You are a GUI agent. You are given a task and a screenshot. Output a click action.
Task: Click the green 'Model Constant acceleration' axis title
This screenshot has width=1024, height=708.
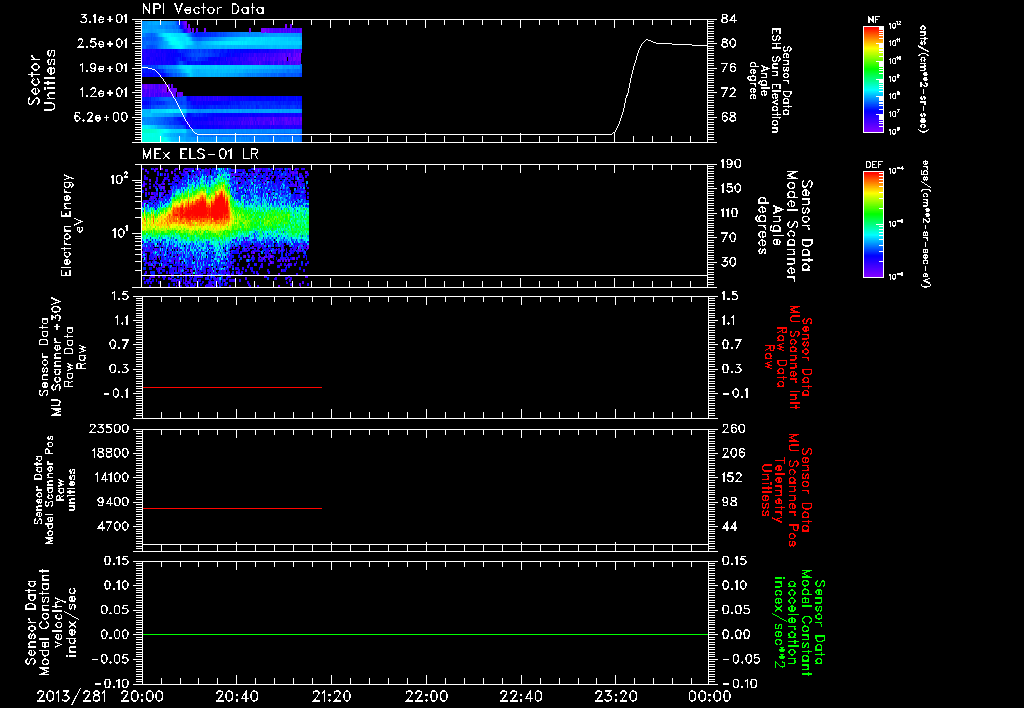(799, 622)
